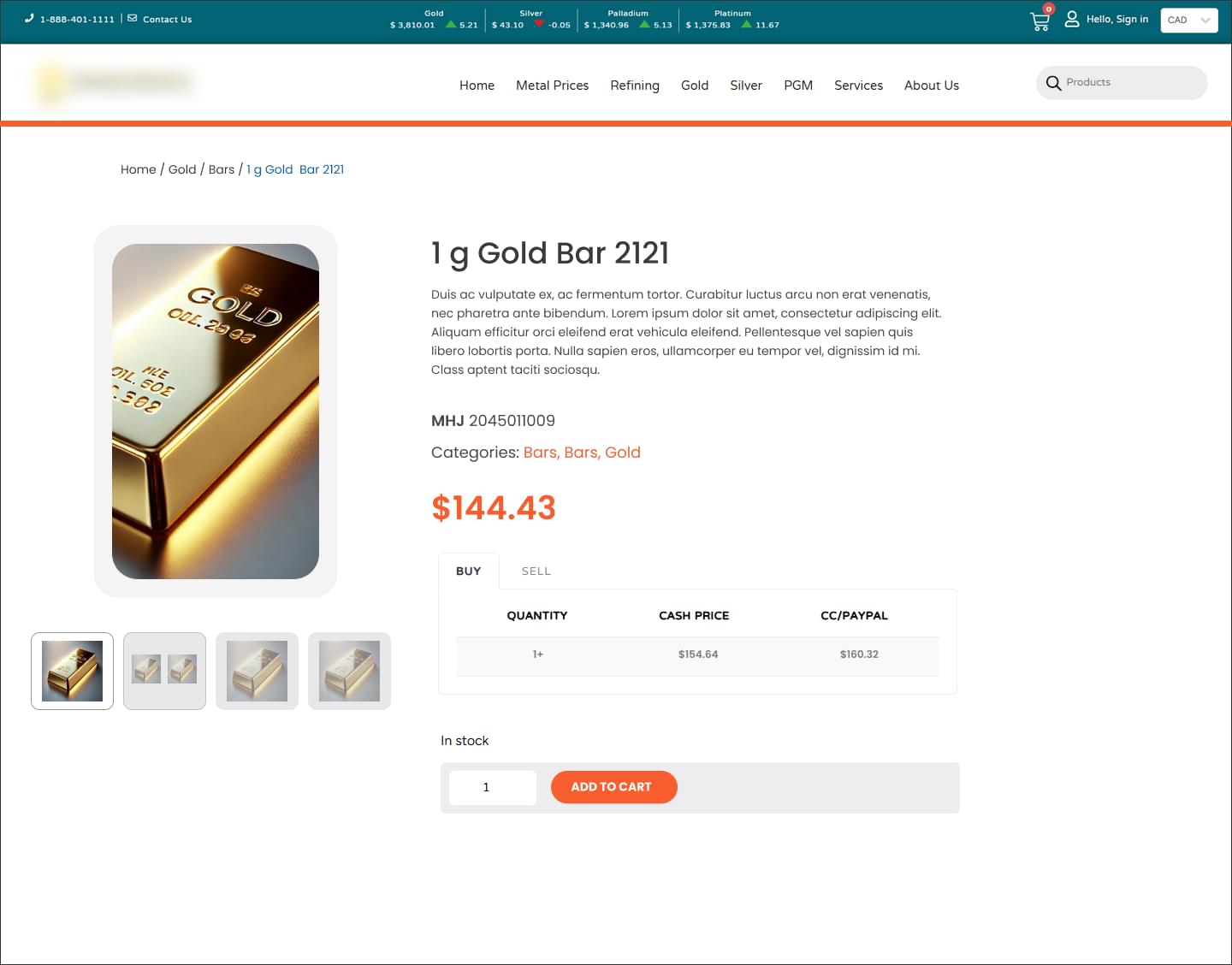Click the blurred site logo

click(115, 84)
